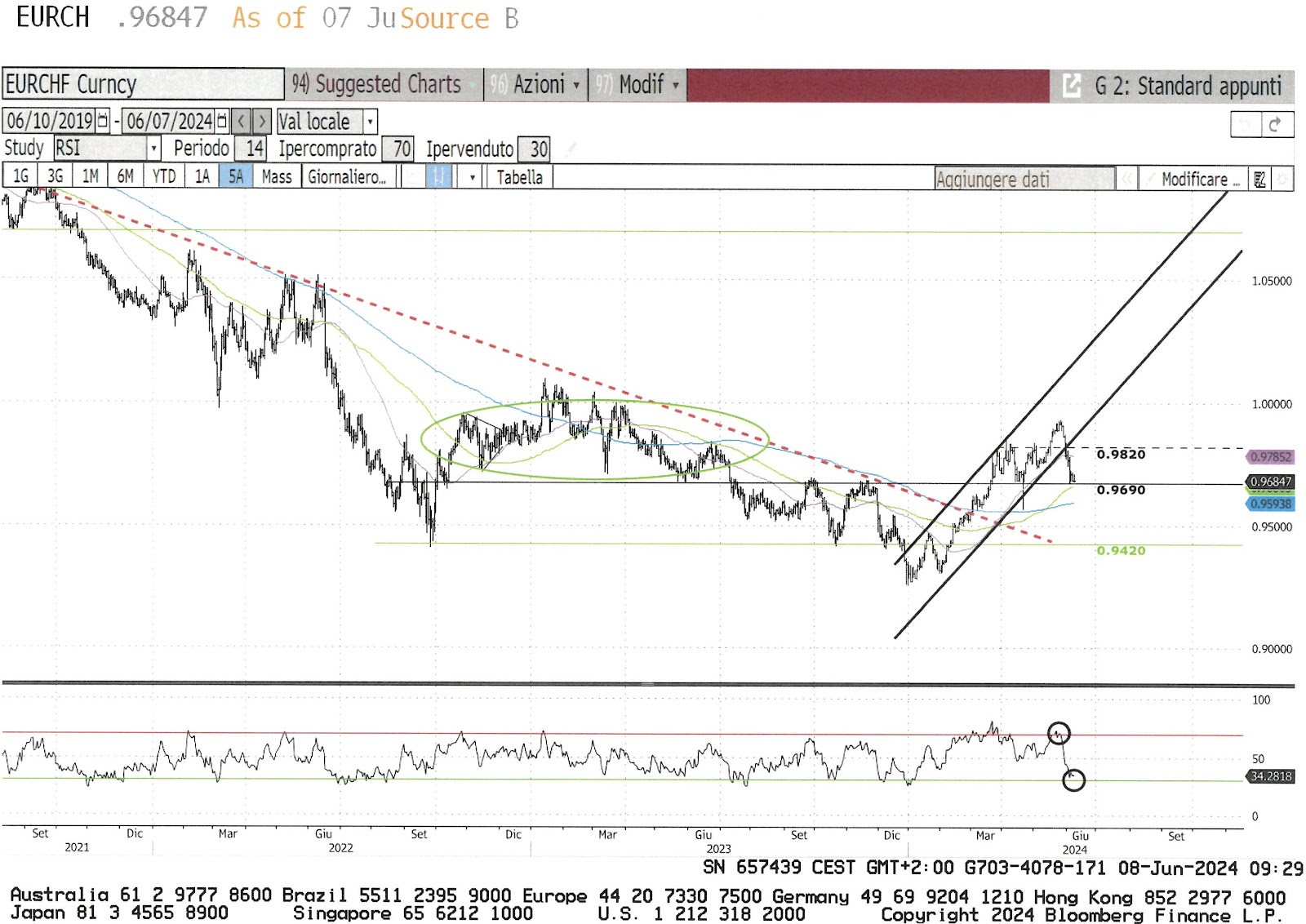Select the 1G time range
The width and height of the screenshot is (1306, 924).
click(x=20, y=176)
